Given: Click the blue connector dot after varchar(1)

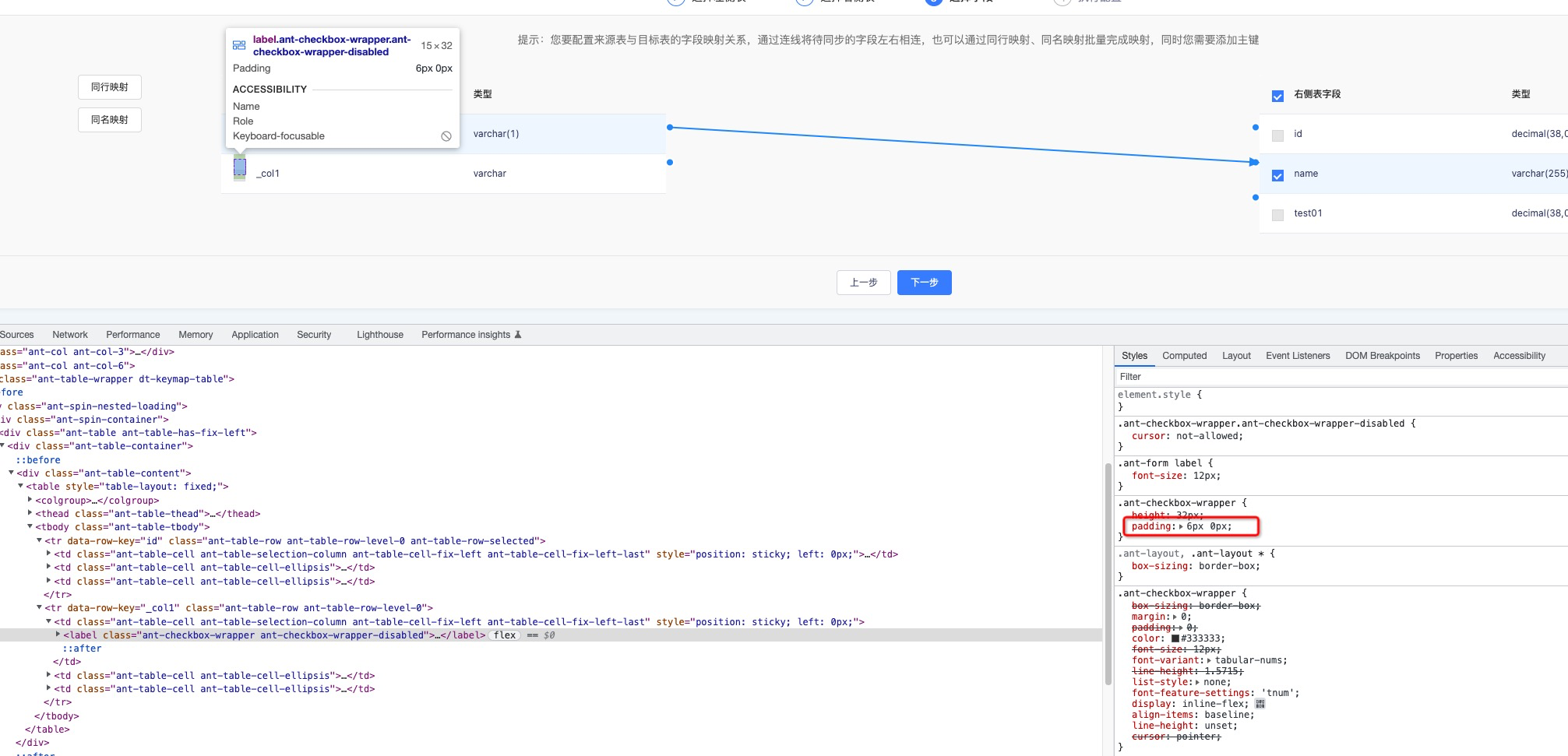Looking at the screenshot, I should (670, 127).
